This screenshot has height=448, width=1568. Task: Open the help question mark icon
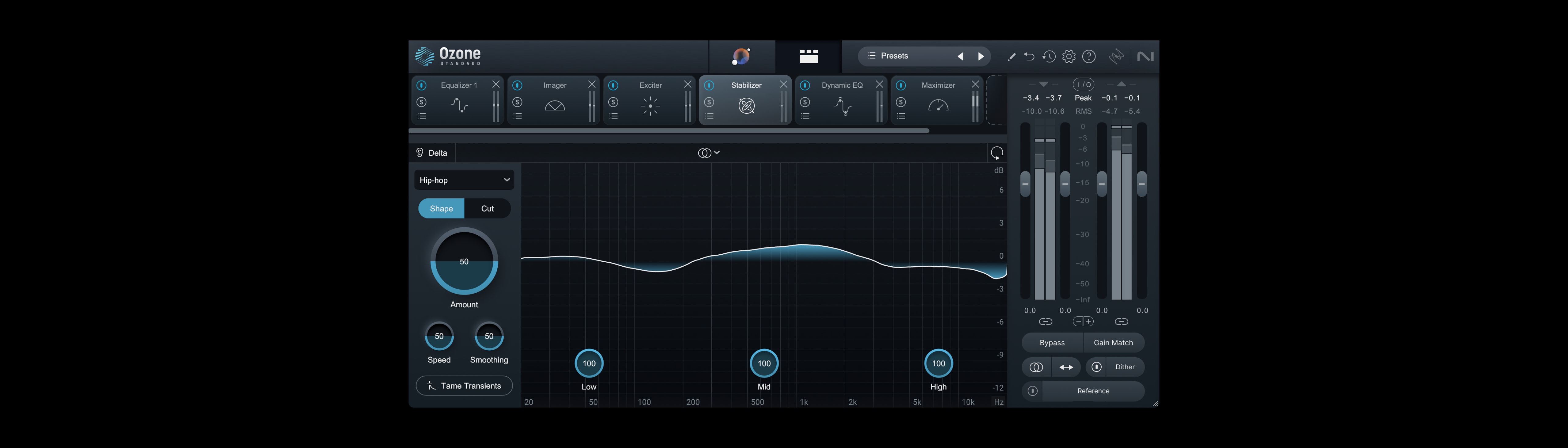point(1089,57)
